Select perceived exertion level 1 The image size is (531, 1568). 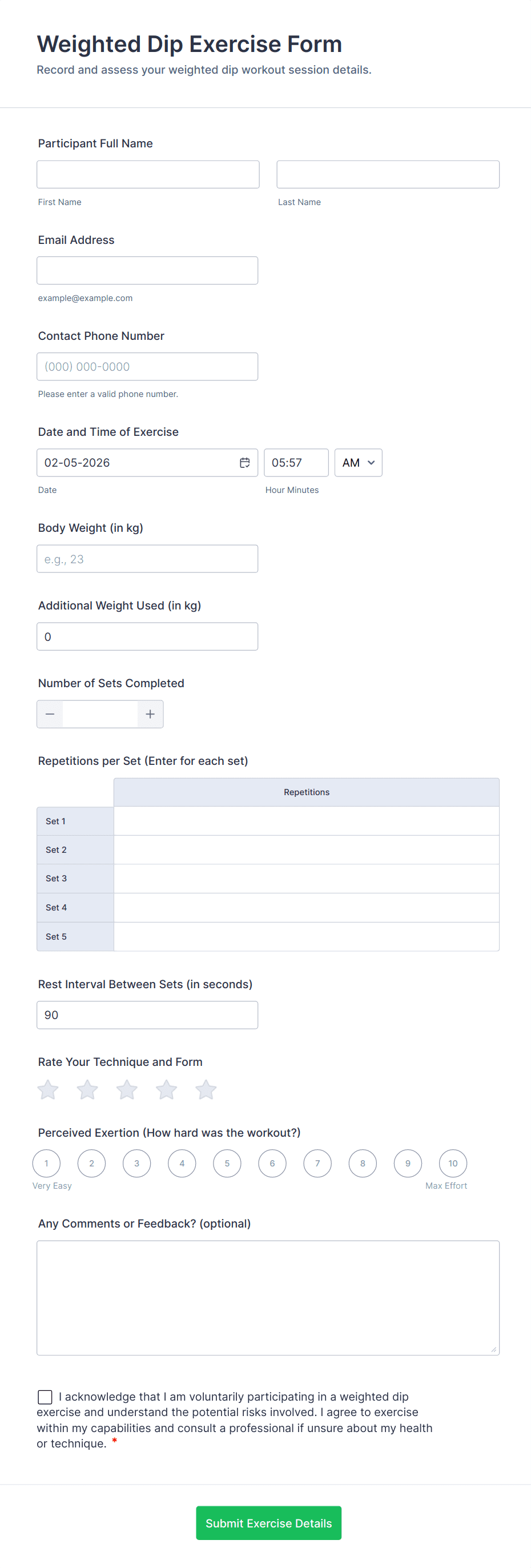tap(47, 1163)
